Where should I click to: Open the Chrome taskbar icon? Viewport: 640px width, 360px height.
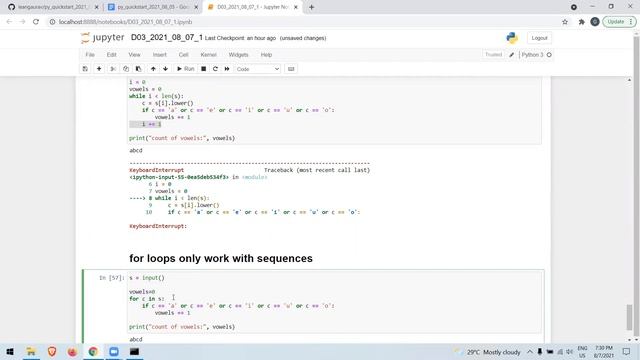click(x=93, y=351)
